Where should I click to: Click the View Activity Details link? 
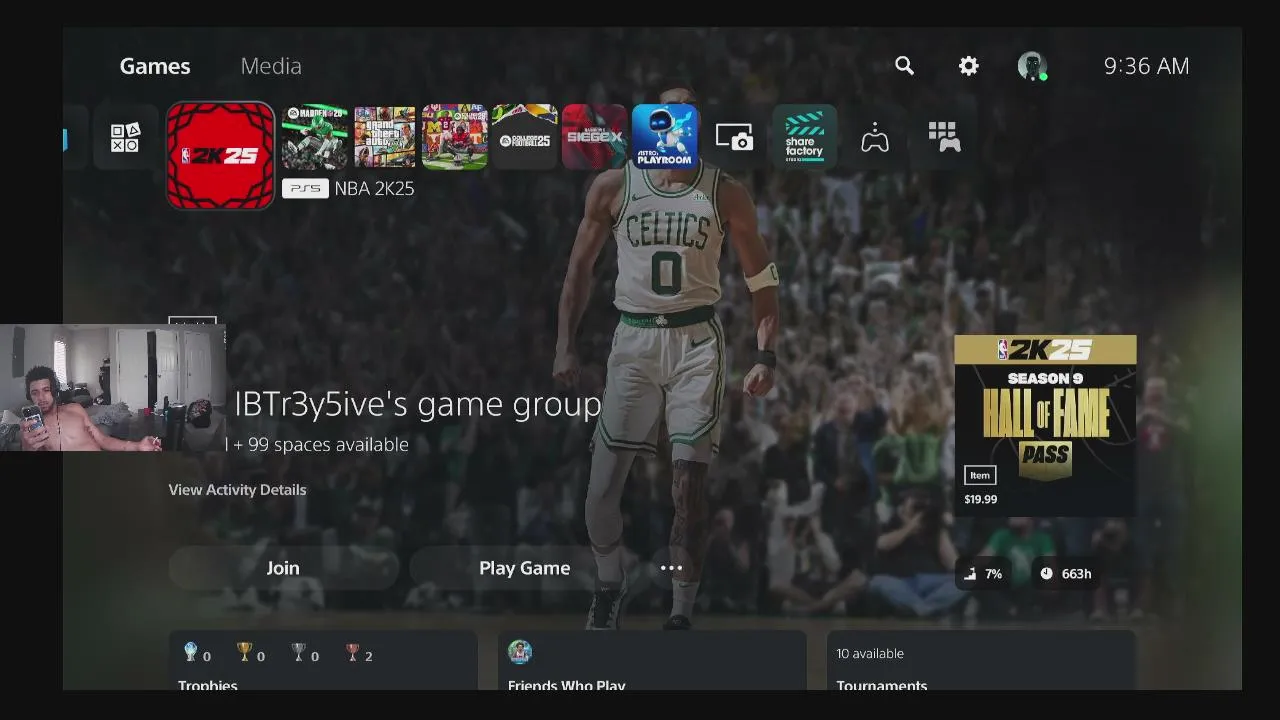pos(237,490)
